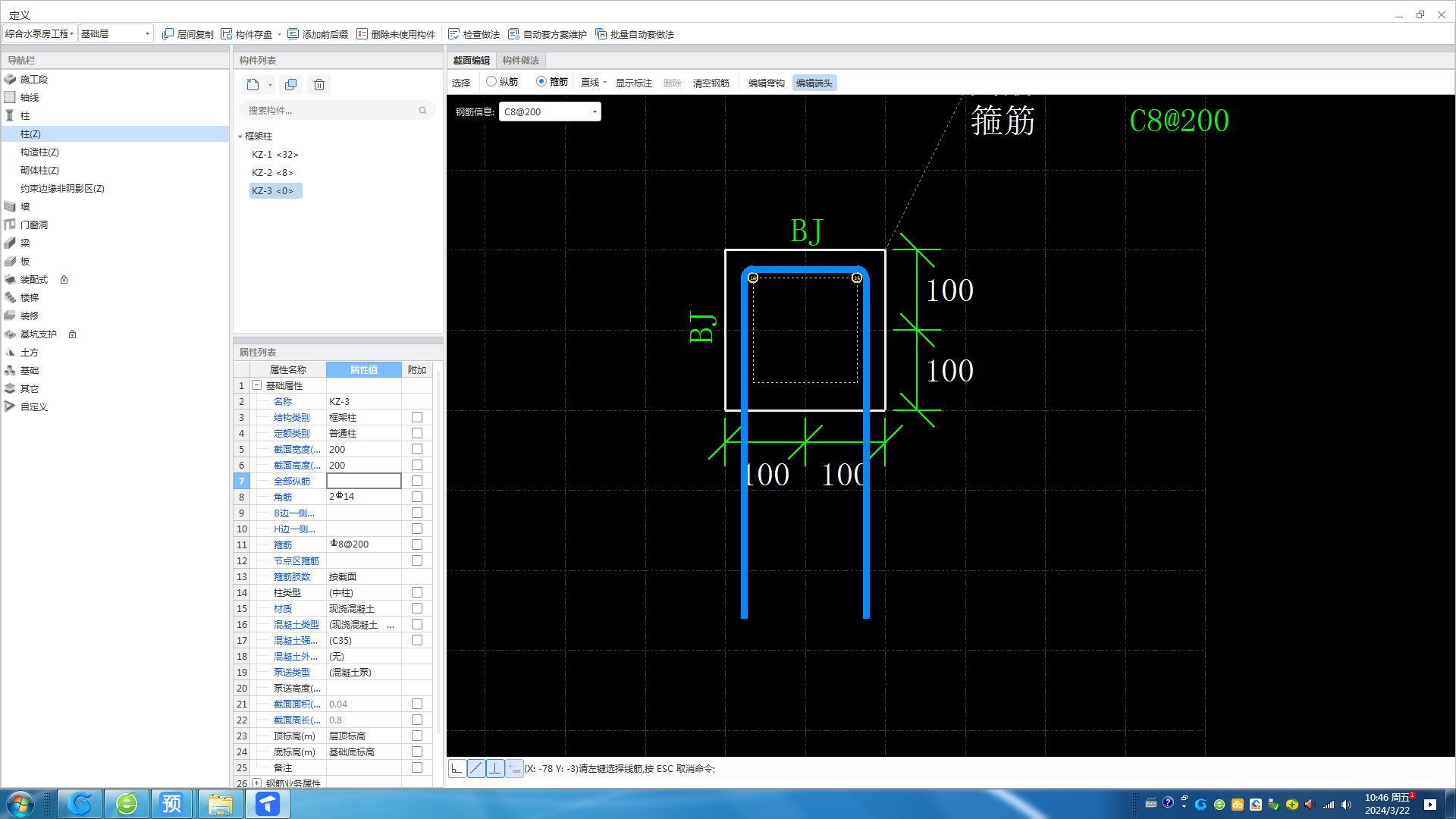Tick the 附加 checkbox for 结构类别

tap(417, 417)
